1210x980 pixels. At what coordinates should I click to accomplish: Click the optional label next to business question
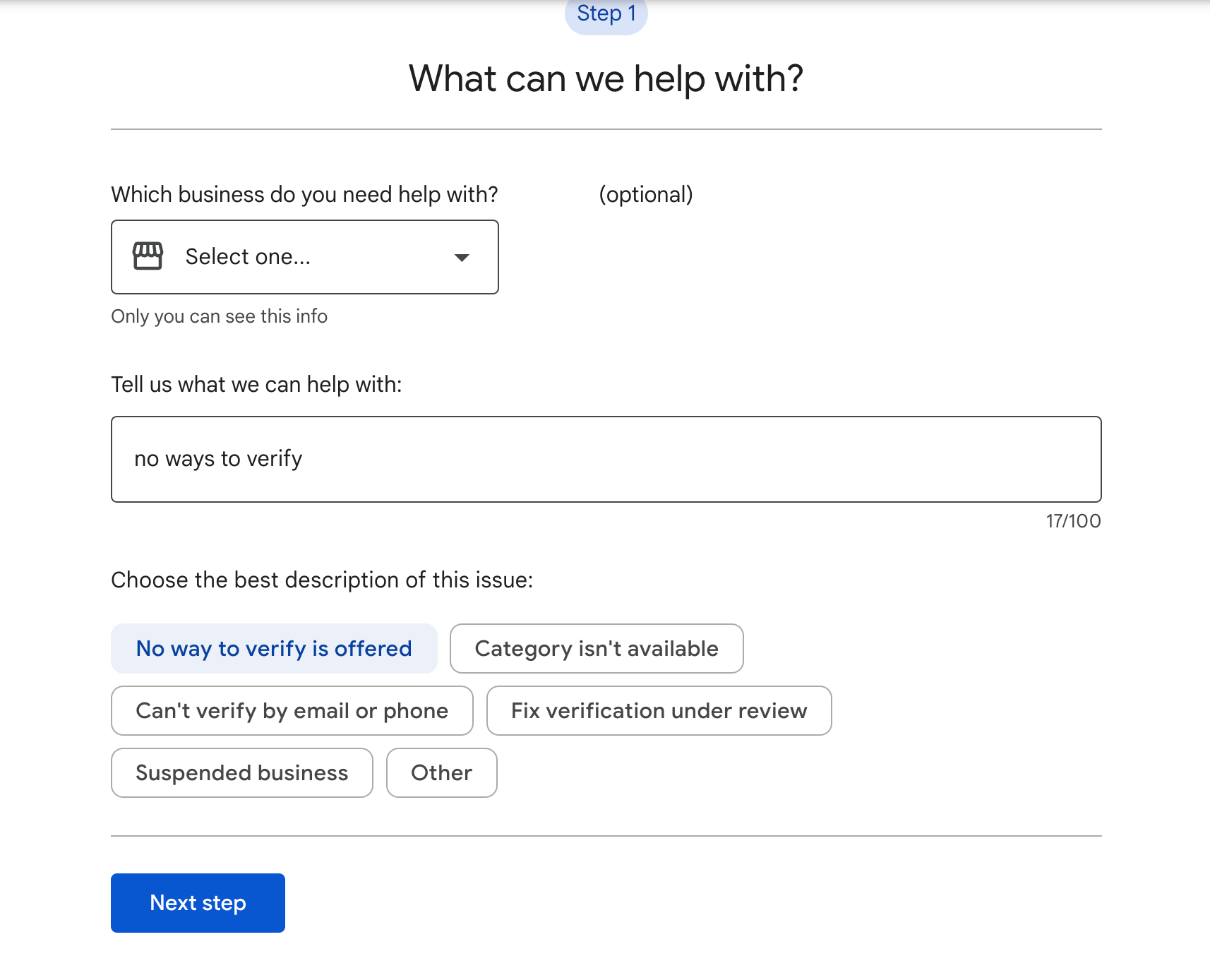pos(646,194)
